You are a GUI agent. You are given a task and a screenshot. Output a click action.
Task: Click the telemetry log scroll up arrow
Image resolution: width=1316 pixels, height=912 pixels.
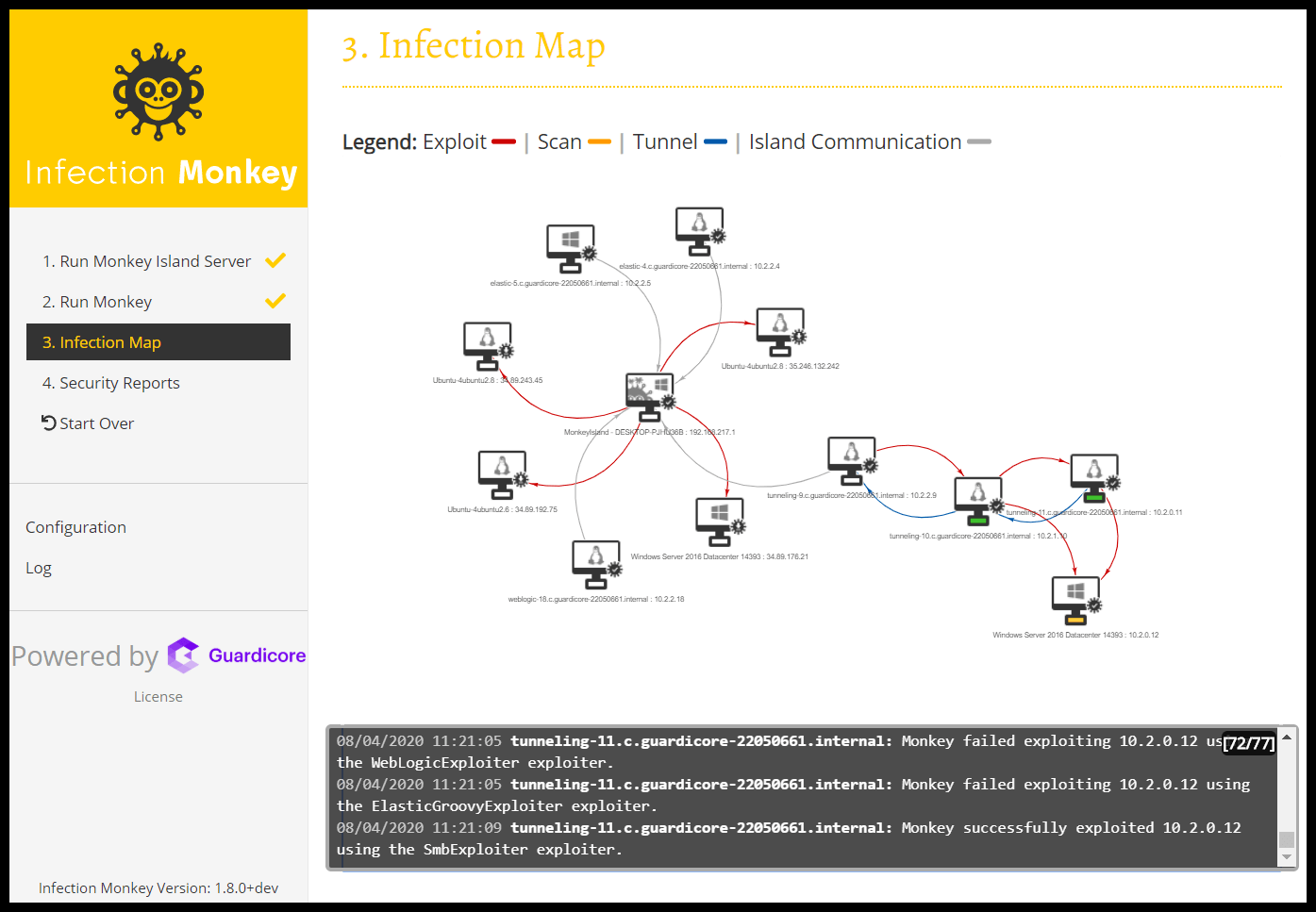(x=1287, y=737)
